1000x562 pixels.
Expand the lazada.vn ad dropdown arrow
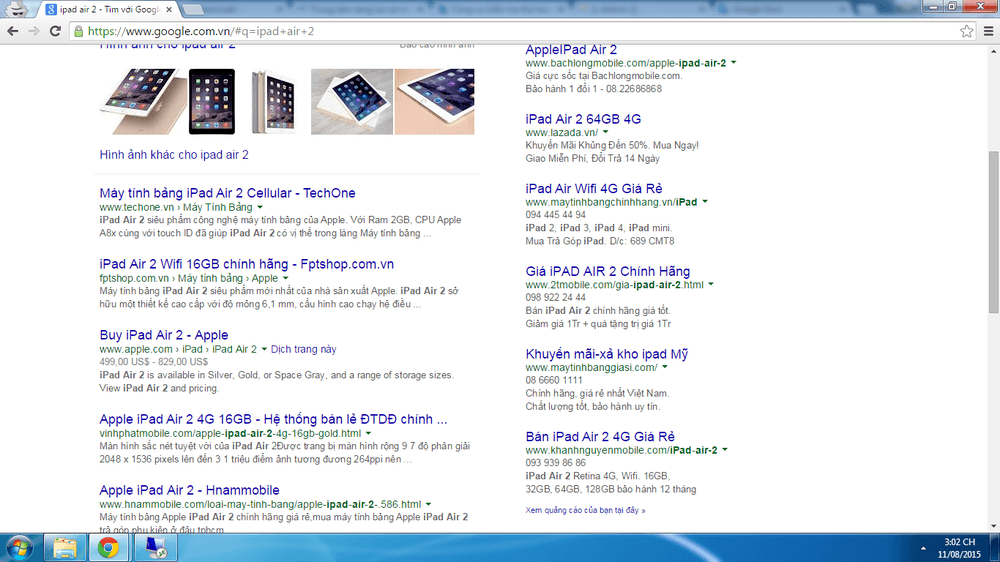coord(606,133)
